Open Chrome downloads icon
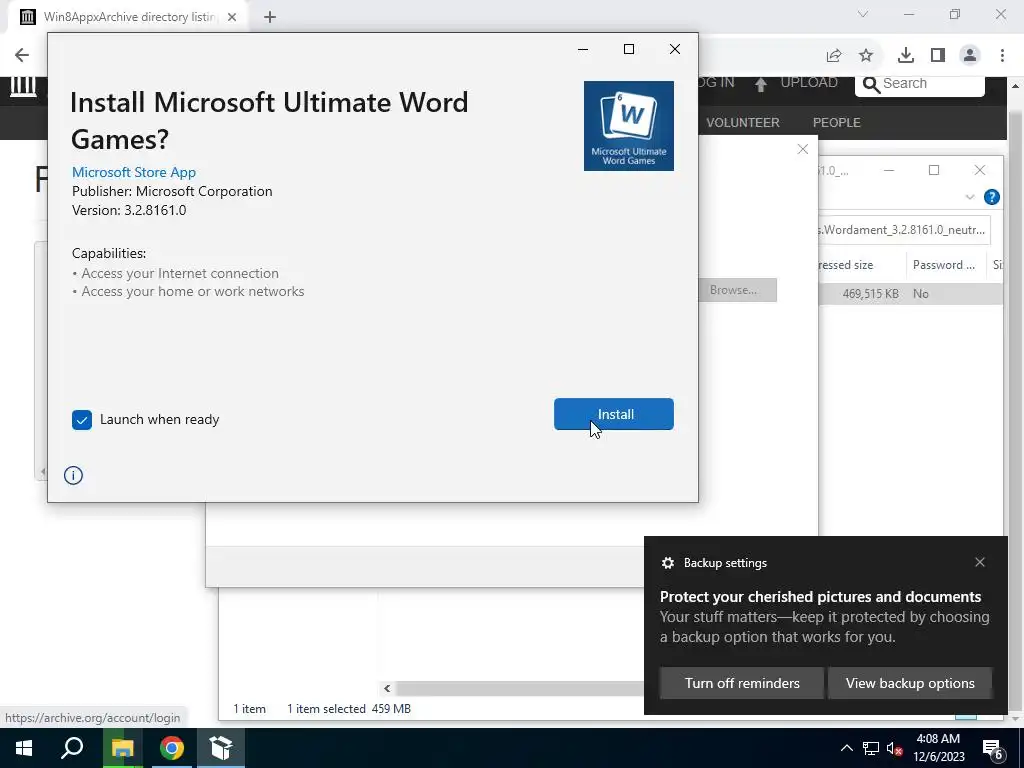This screenshot has width=1024, height=768. tap(906, 56)
